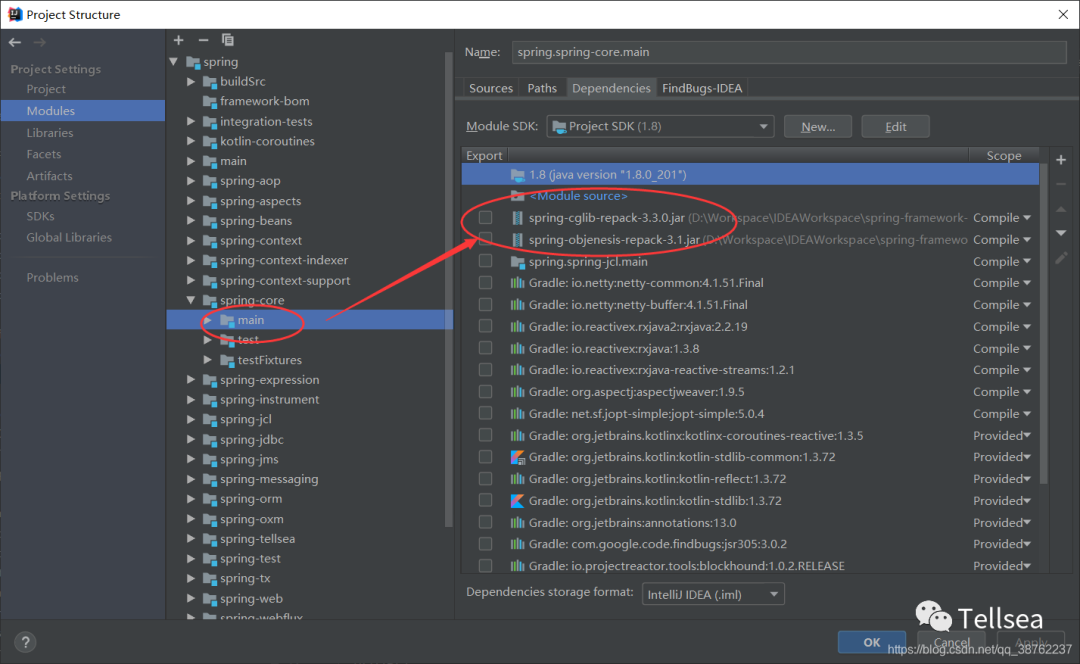The width and height of the screenshot is (1080, 664).
Task: Click the module tree vertical scrollbar
Action: (448, 289)
